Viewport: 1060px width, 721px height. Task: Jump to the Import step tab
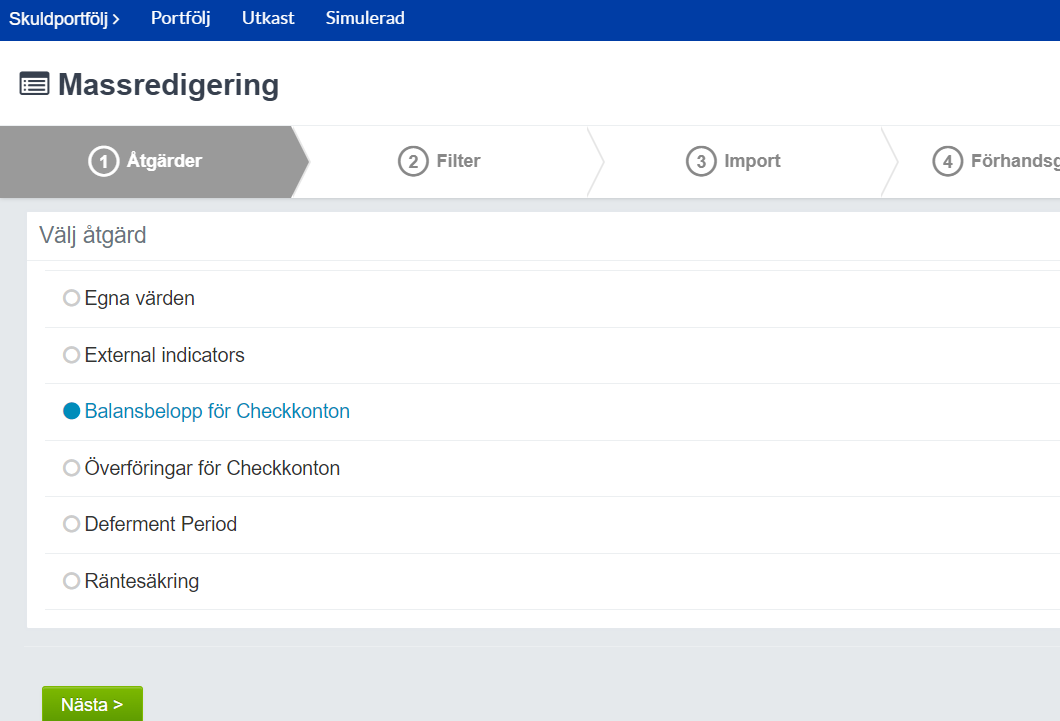(752, 161)
